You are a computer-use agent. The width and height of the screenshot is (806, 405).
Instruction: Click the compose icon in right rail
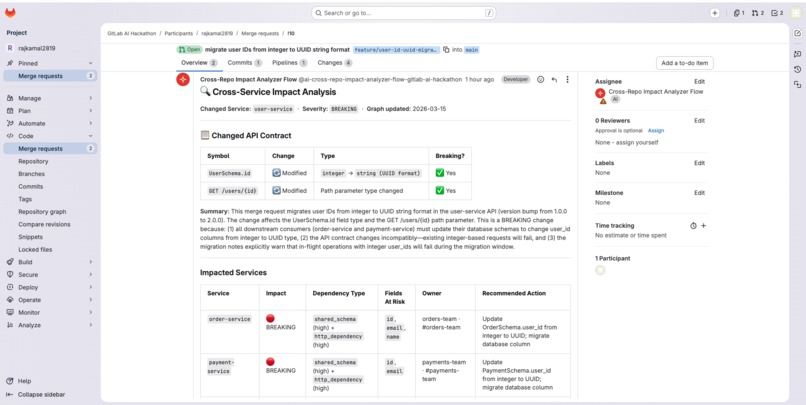(797, 33)
